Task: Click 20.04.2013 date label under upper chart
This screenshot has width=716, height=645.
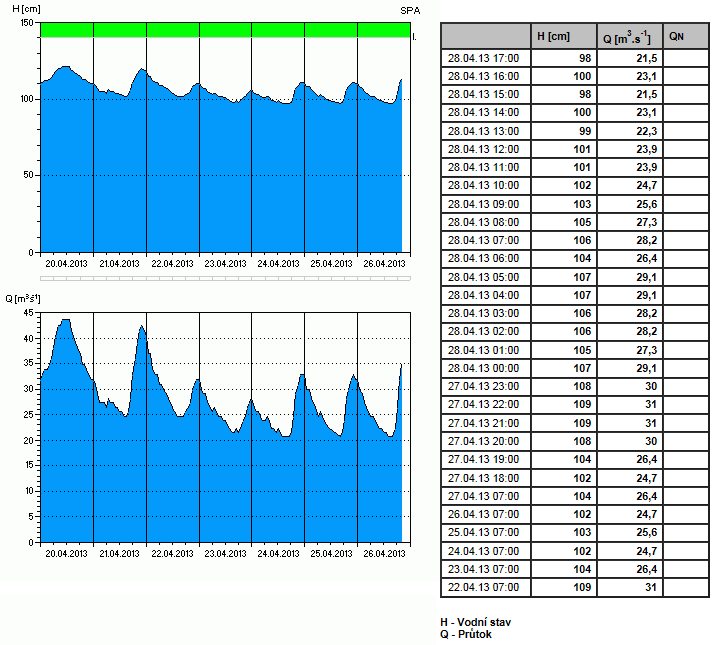Action: (x=67, y=264)
